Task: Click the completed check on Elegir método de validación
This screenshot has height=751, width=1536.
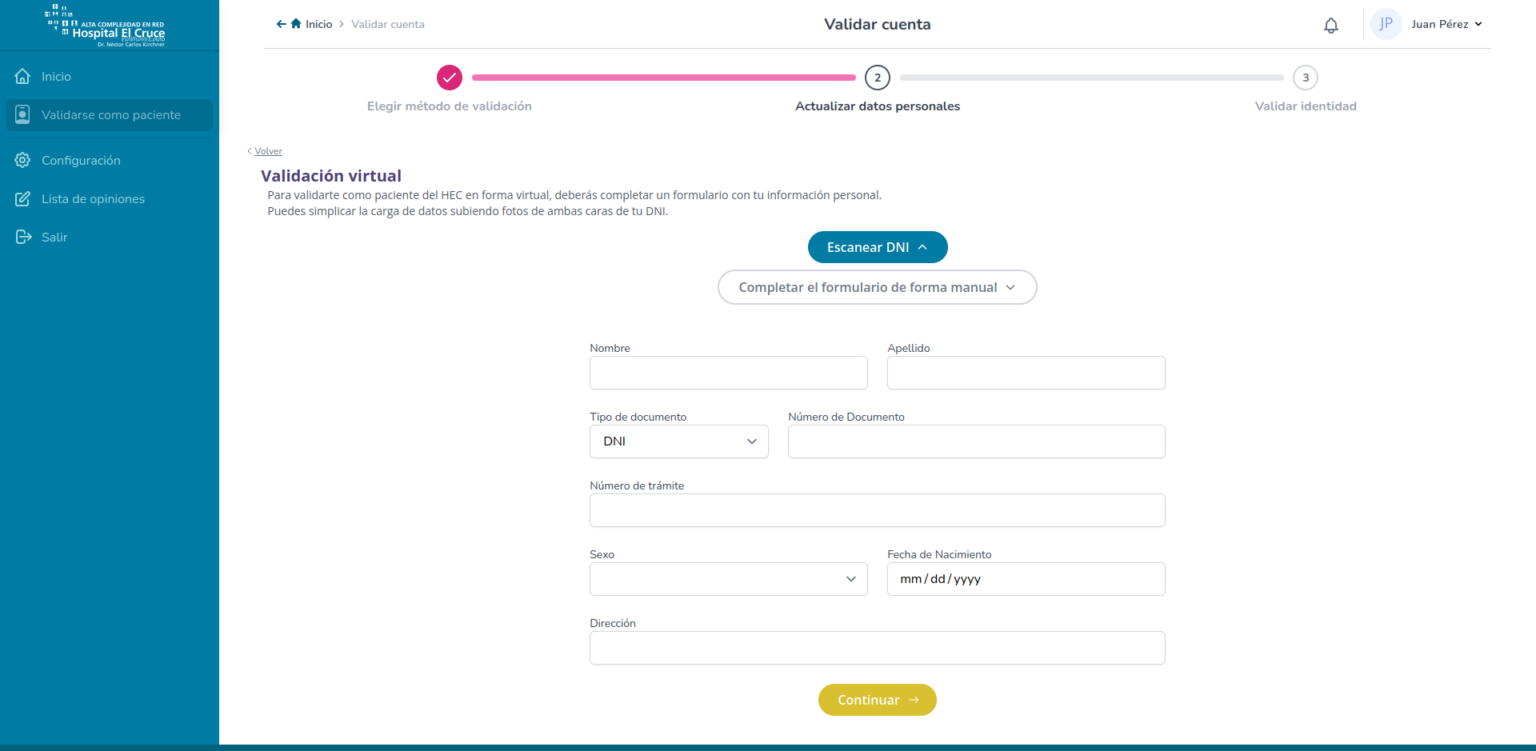Action: (449, 77)
